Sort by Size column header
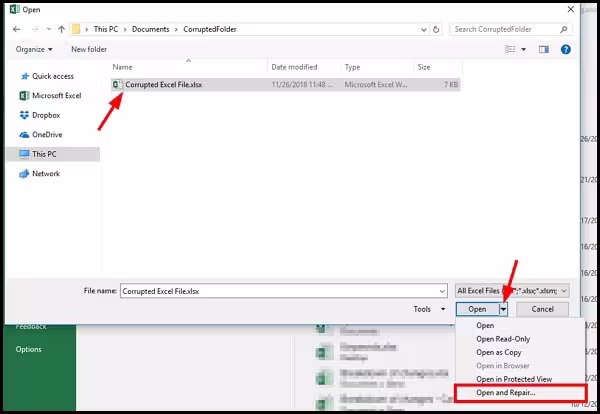Screen dimensions: 600x414 [x=424, y=67]
